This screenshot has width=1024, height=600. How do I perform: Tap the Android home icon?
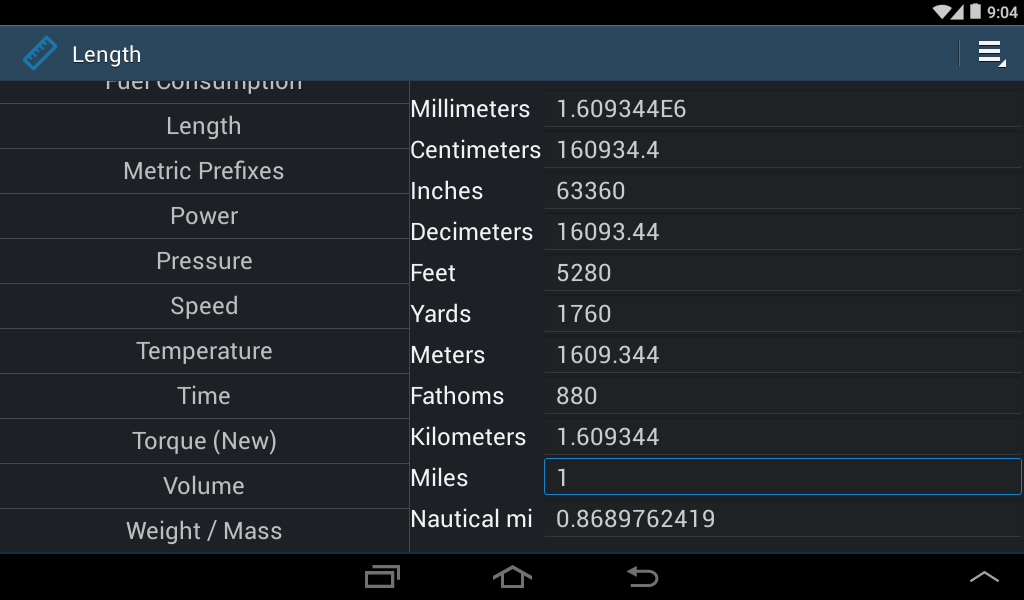pyautogui.click(x=512, y=576)
